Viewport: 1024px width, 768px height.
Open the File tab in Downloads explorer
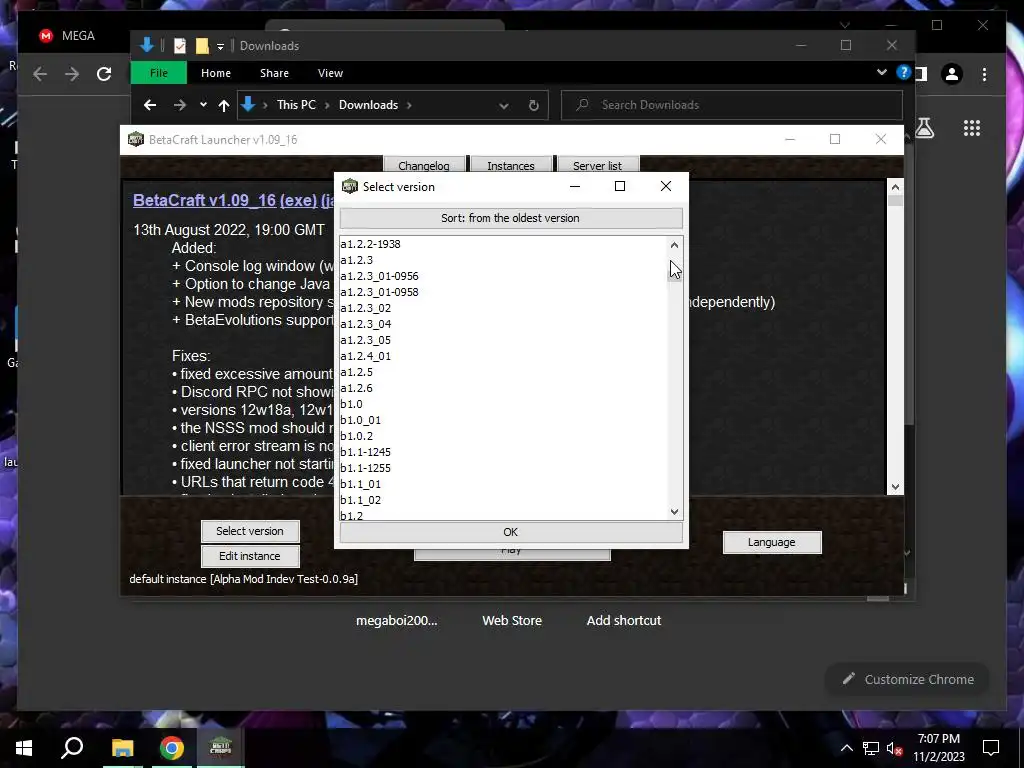click(159, 73)
